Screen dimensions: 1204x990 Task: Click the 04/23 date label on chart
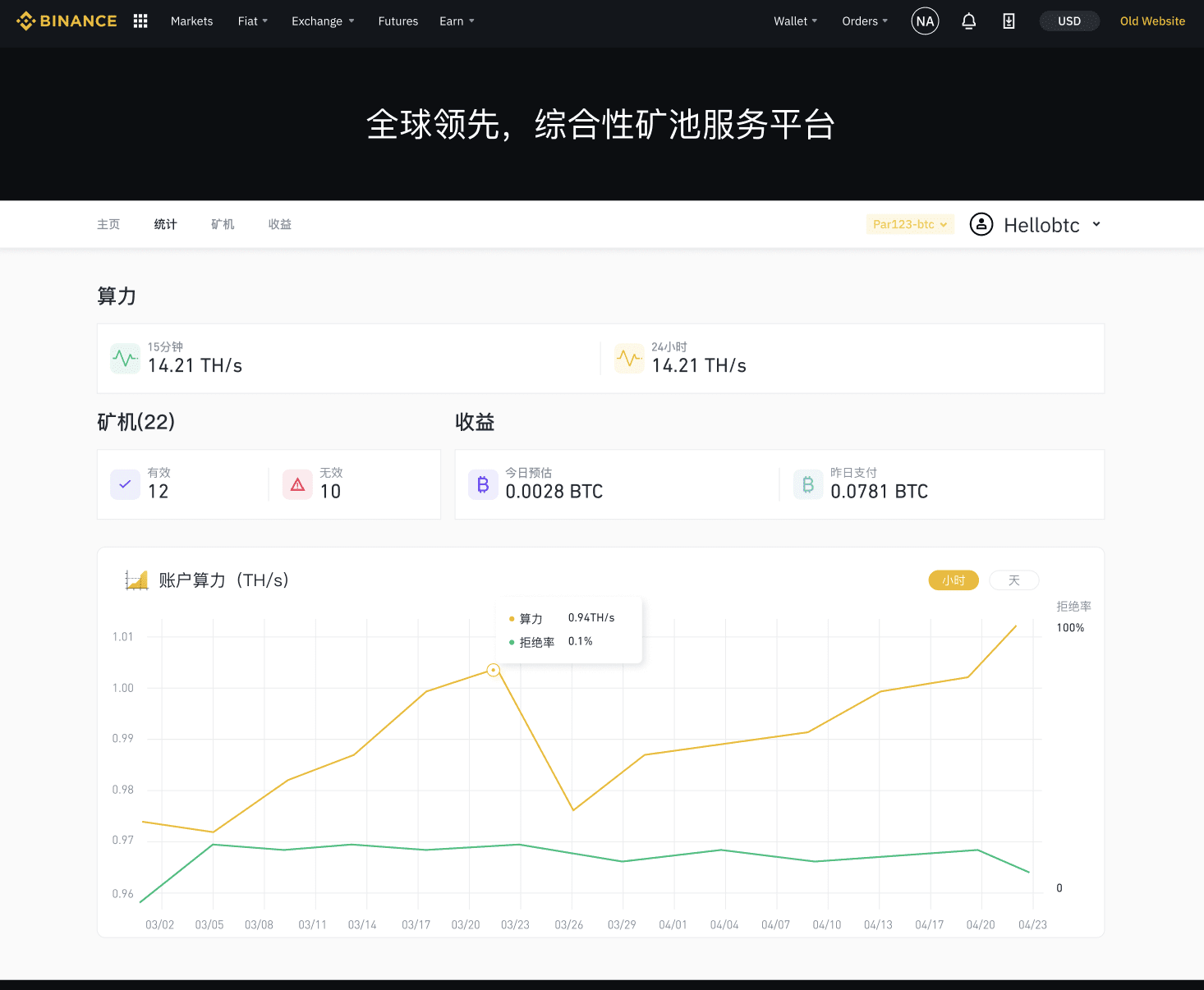1032,925
